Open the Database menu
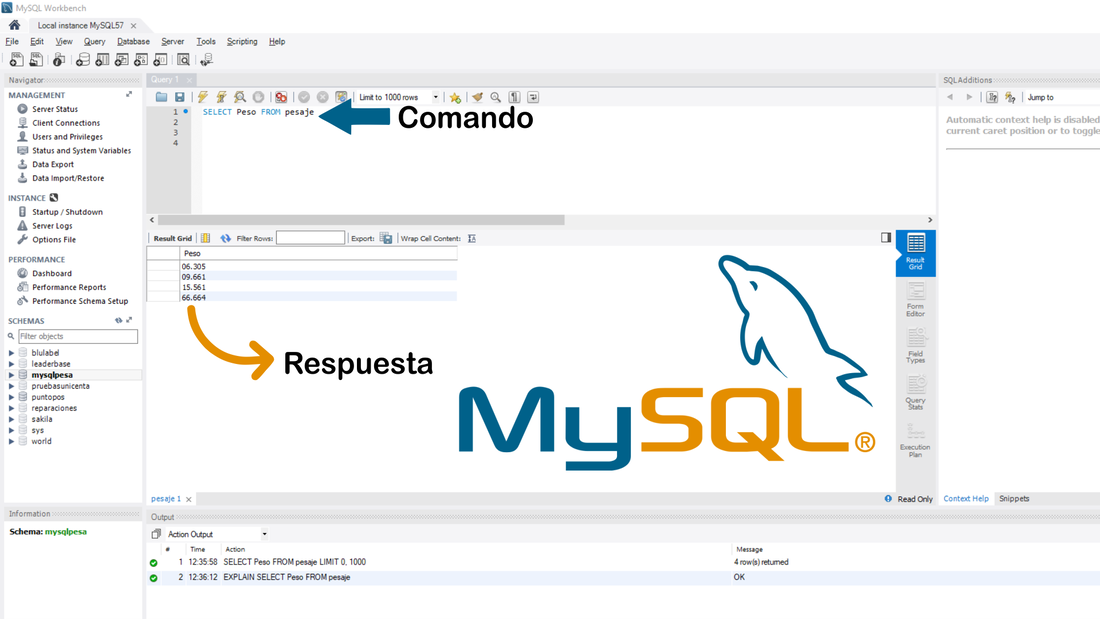The width and height of the screenshot is (1100, 619). click(133, 41)
